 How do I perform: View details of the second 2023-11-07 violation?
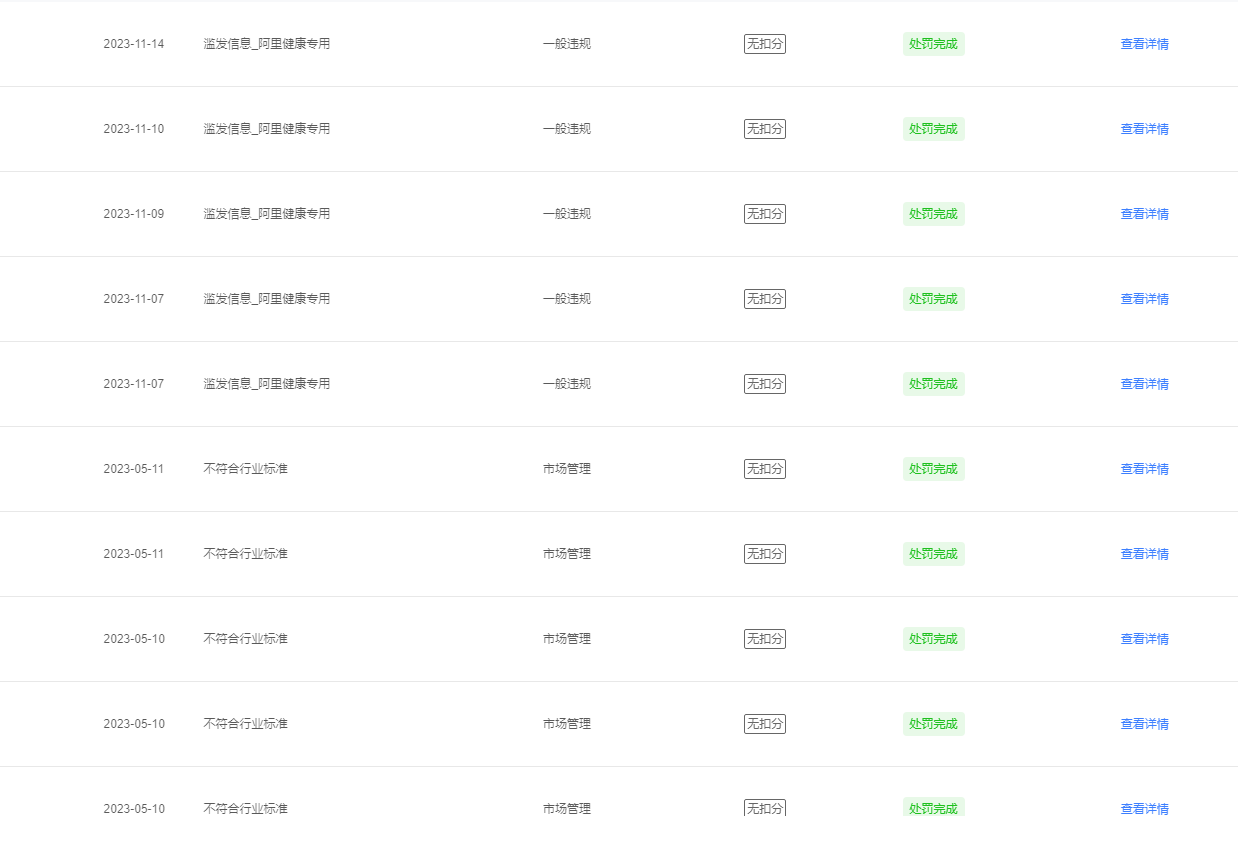1144,384
